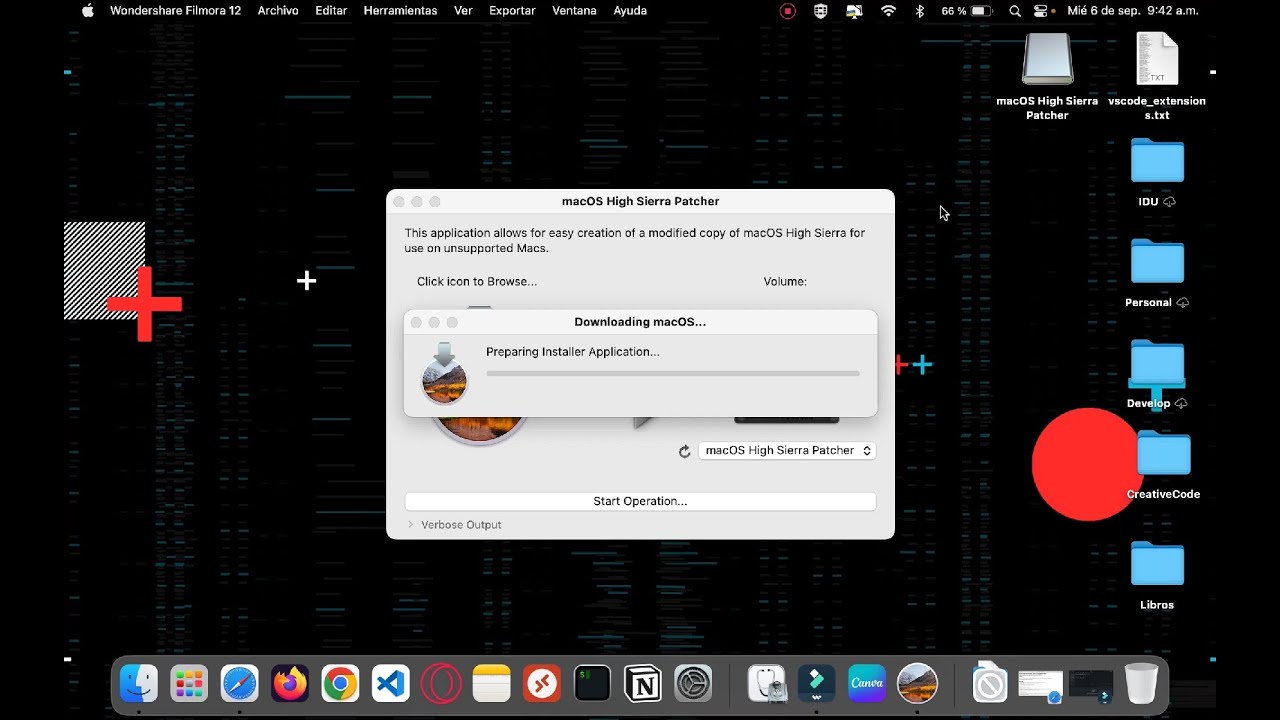The image size is (1280, 720).
Task: Open the Wondershare Filmora 12 menu
Action: click(175, 11)
